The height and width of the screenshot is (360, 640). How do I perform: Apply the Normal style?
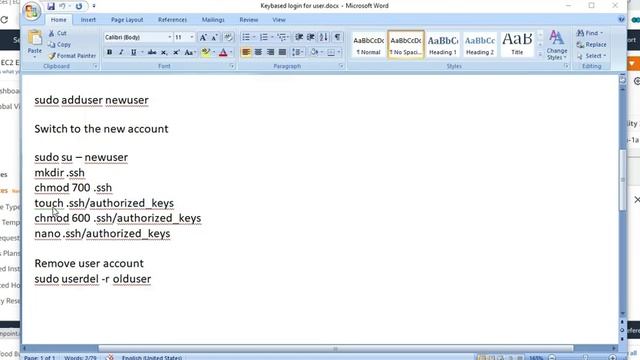pyautogui.click(x=369, y=44)
